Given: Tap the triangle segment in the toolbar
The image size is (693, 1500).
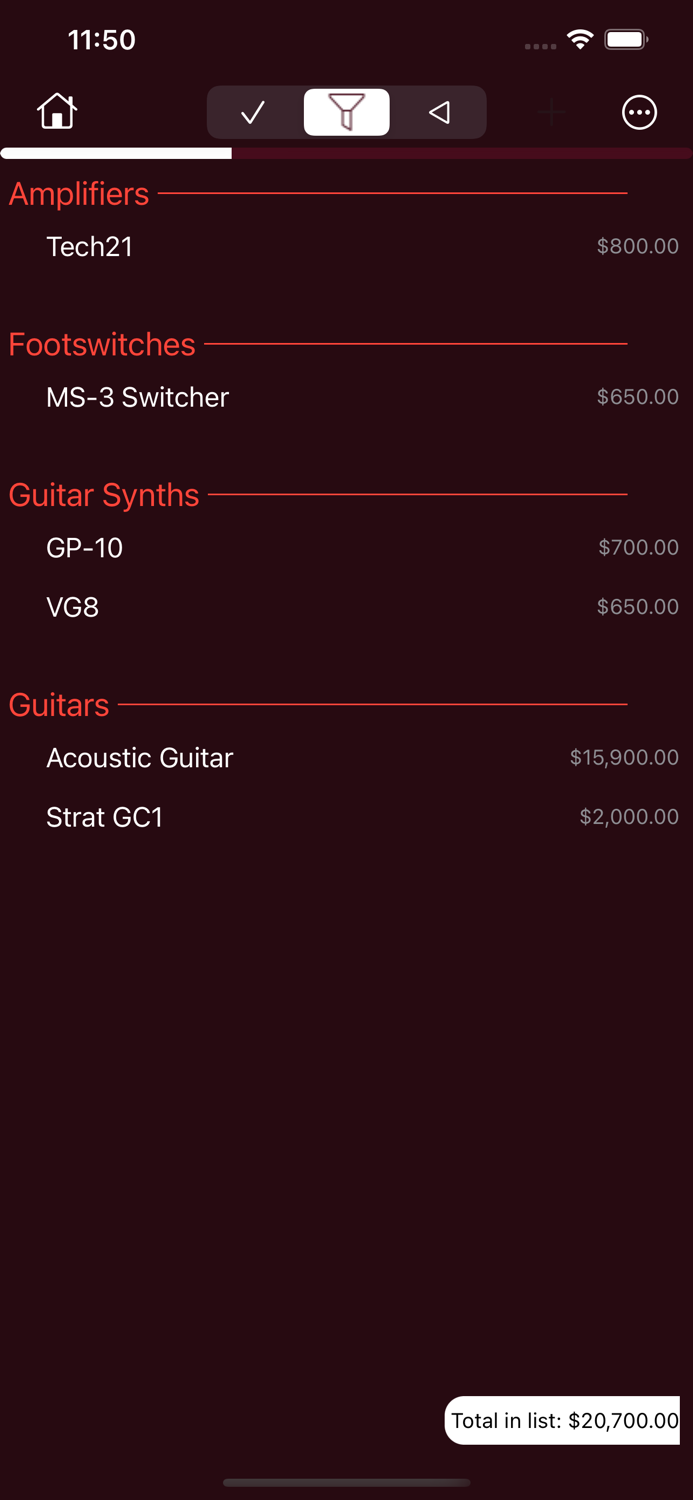Looking at the screenshot, I should tap(438, 112).
